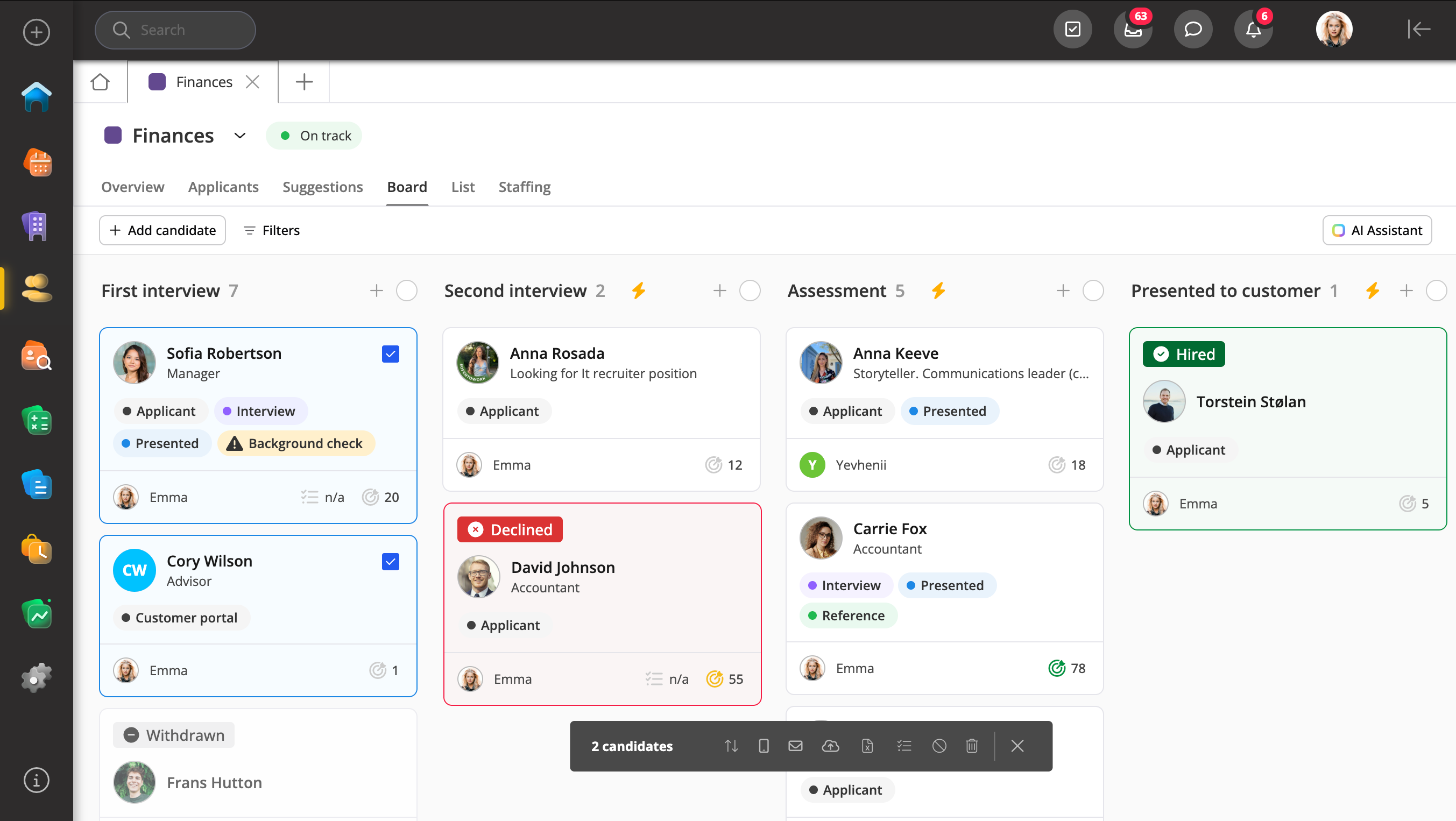Image resolution: width=1456 pixels, height=821 pixels.
Task: Open orange calendar icon in sidebar
Action: pyautogui.click(x=37, y=164)
